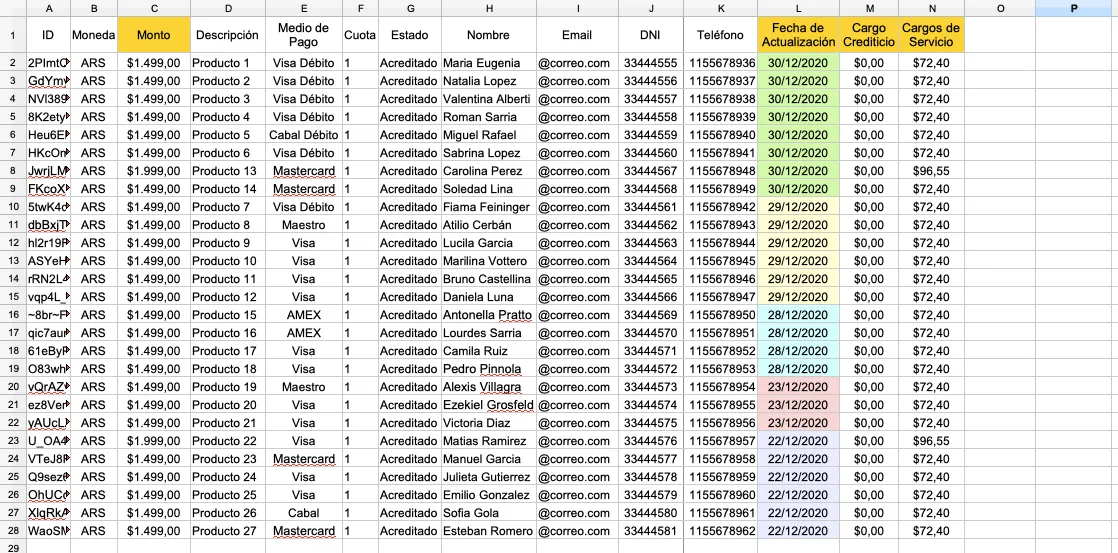
Task: Select phone number 1155678950
Action: point(720,315)
